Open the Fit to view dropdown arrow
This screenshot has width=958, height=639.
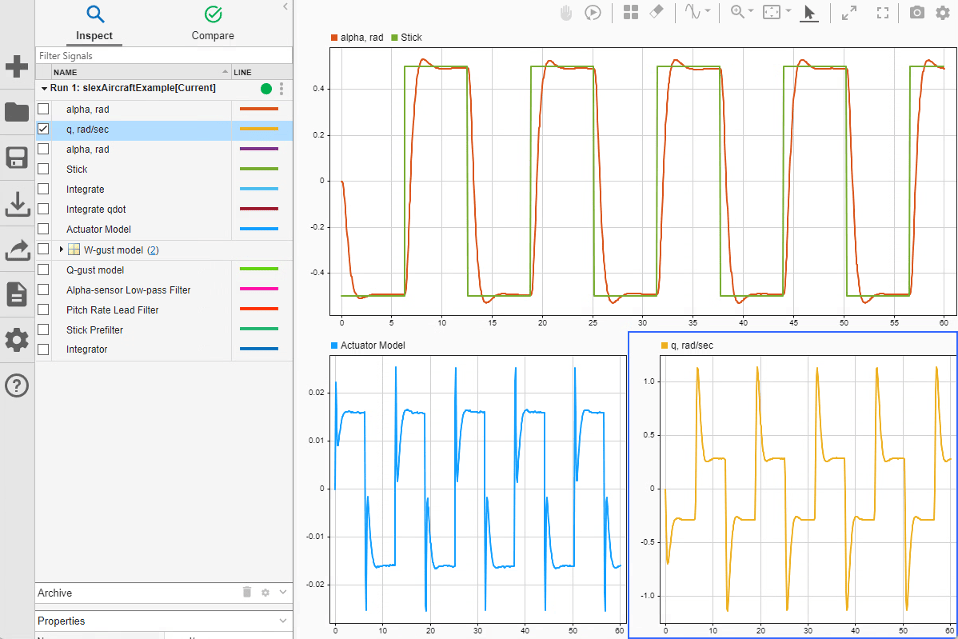pos(788,11)
